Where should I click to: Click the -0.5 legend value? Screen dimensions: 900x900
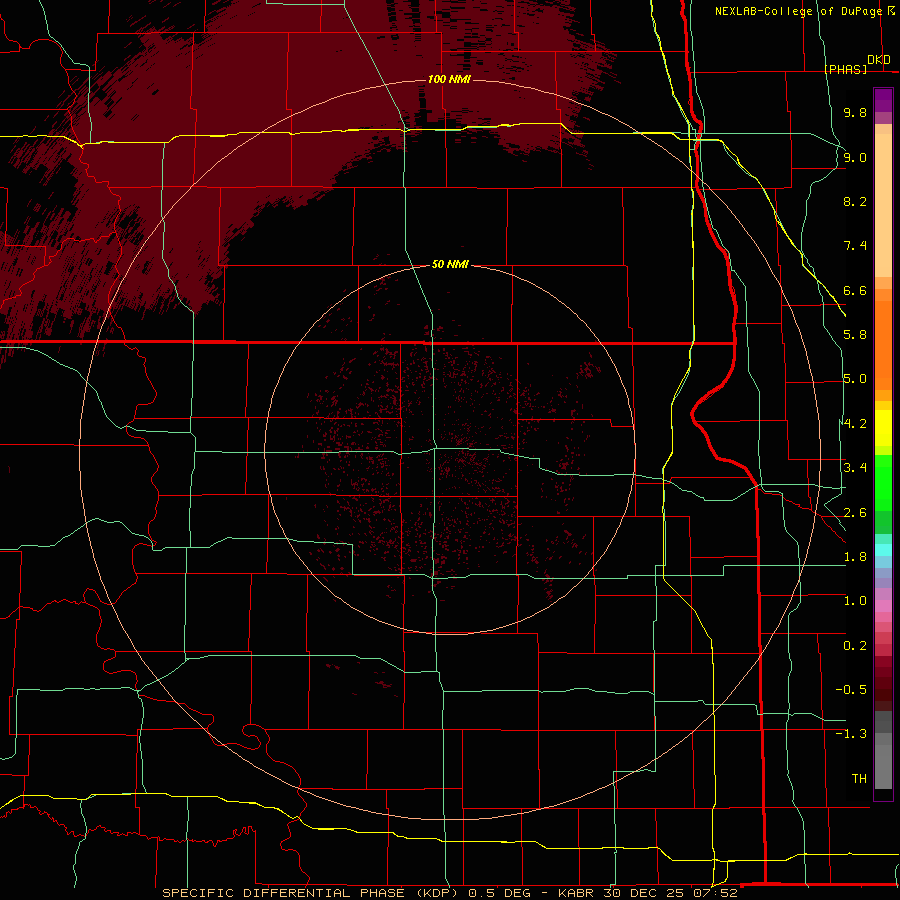pyautogui.click(x=851, y=690)
